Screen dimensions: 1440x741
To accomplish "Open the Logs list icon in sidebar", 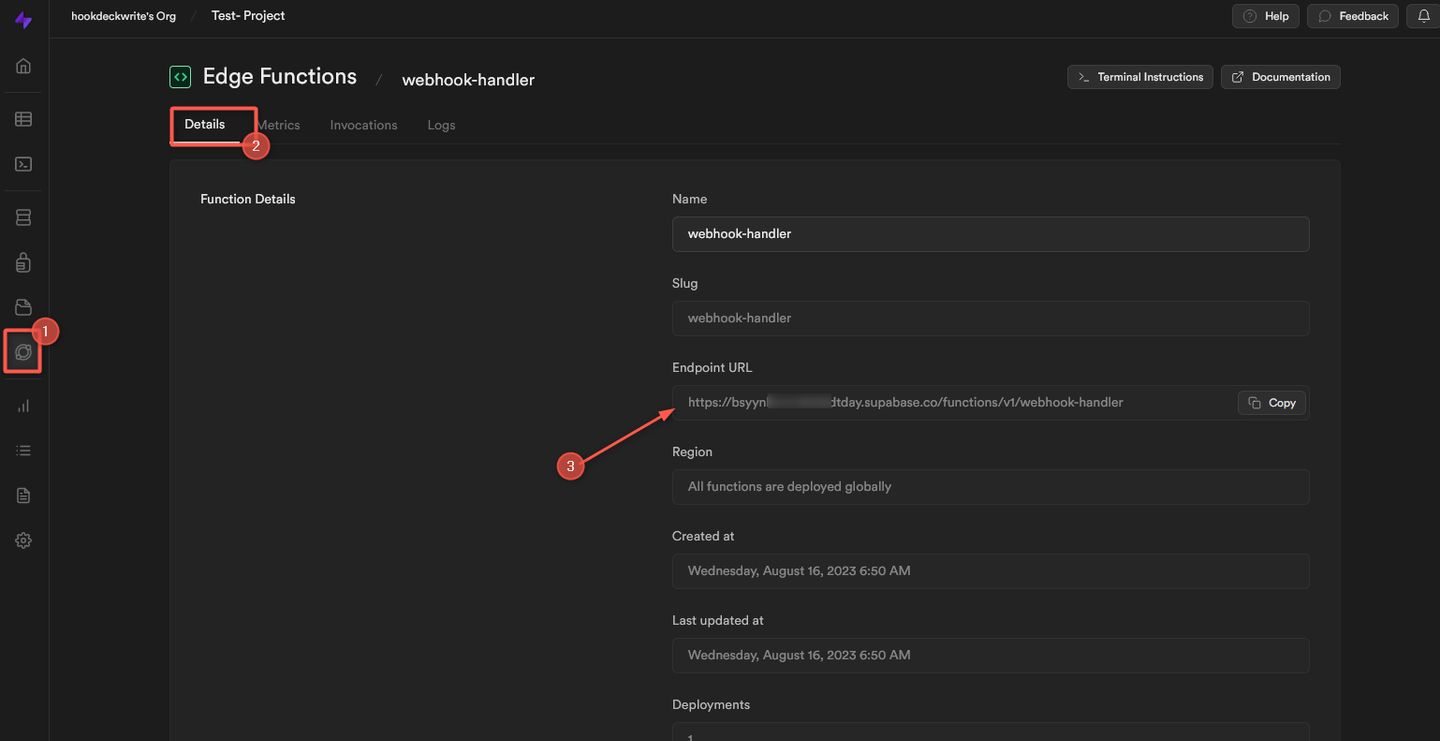I will [x=22, y=450].
